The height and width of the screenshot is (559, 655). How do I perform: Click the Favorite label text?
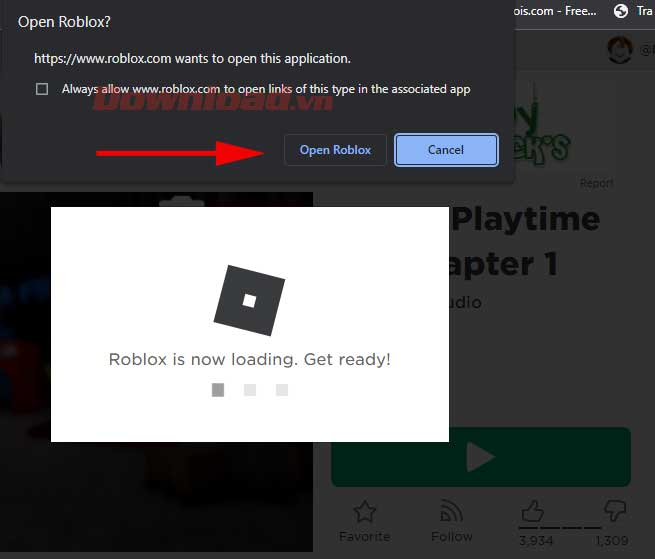(x=365, y=536)
